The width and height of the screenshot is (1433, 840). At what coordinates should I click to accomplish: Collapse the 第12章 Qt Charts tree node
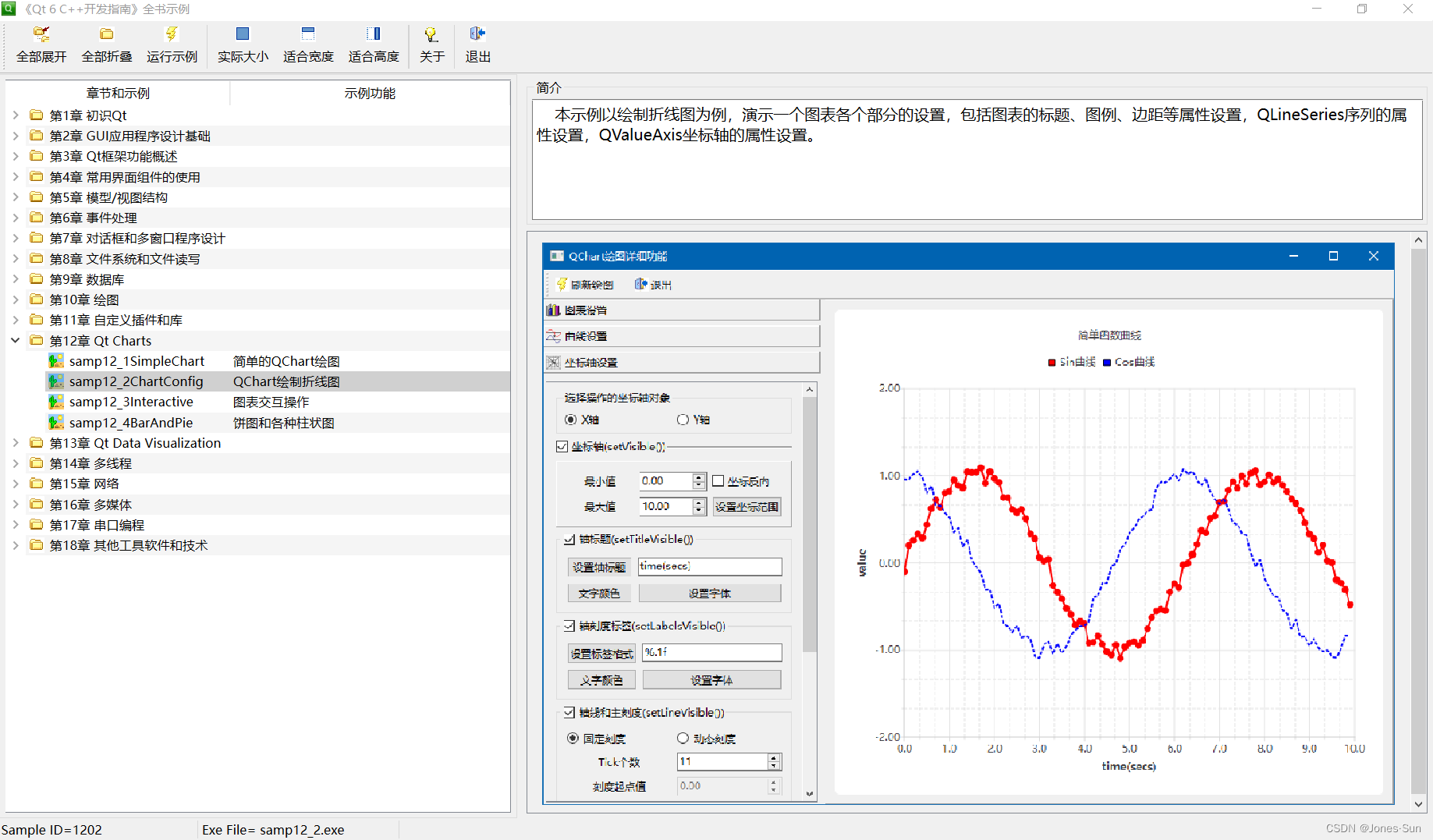coord(16,340)
